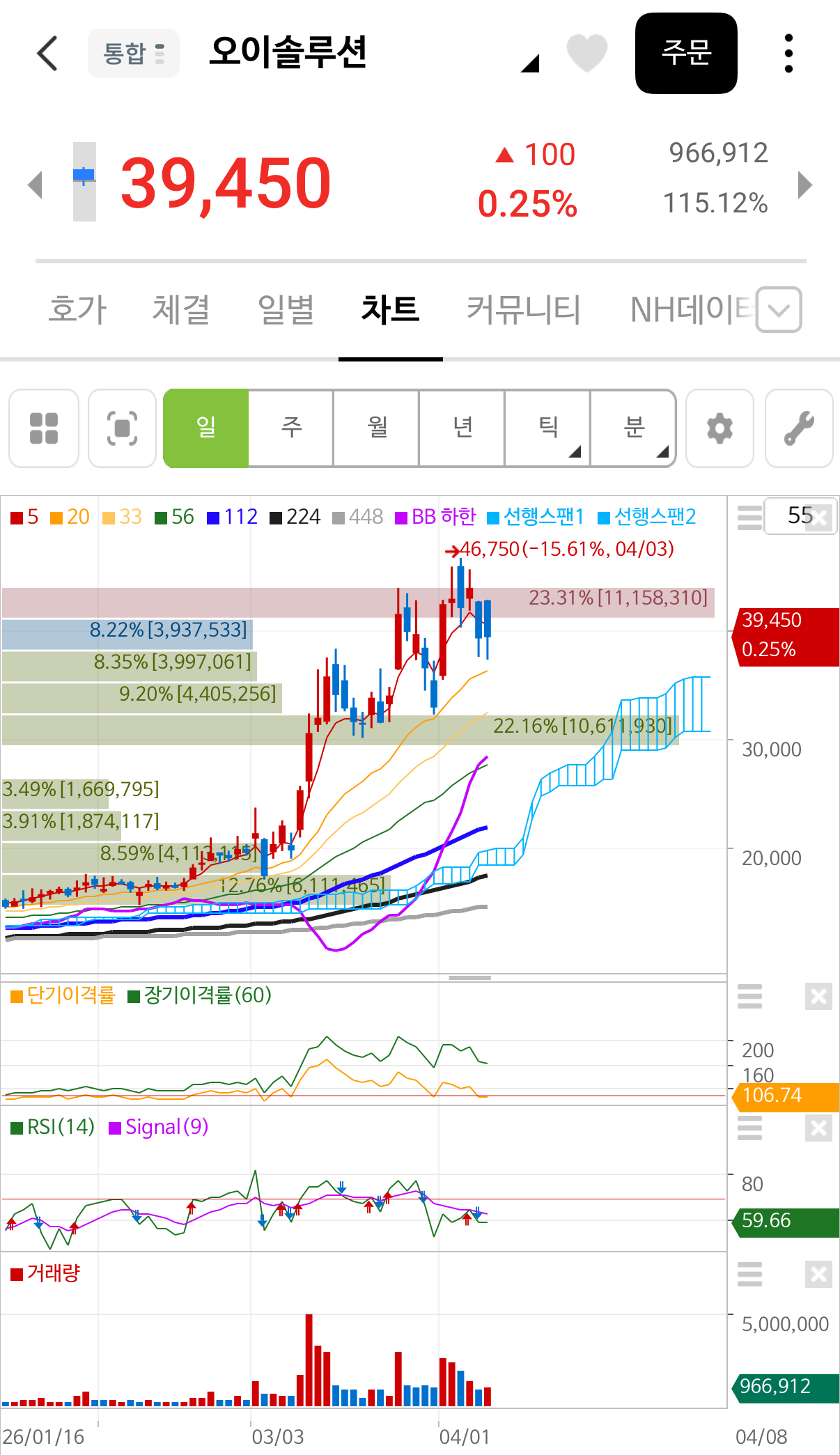Toggle the heart favorite icon
This screenshot has width=840, height=1455.
coord(586,53)
